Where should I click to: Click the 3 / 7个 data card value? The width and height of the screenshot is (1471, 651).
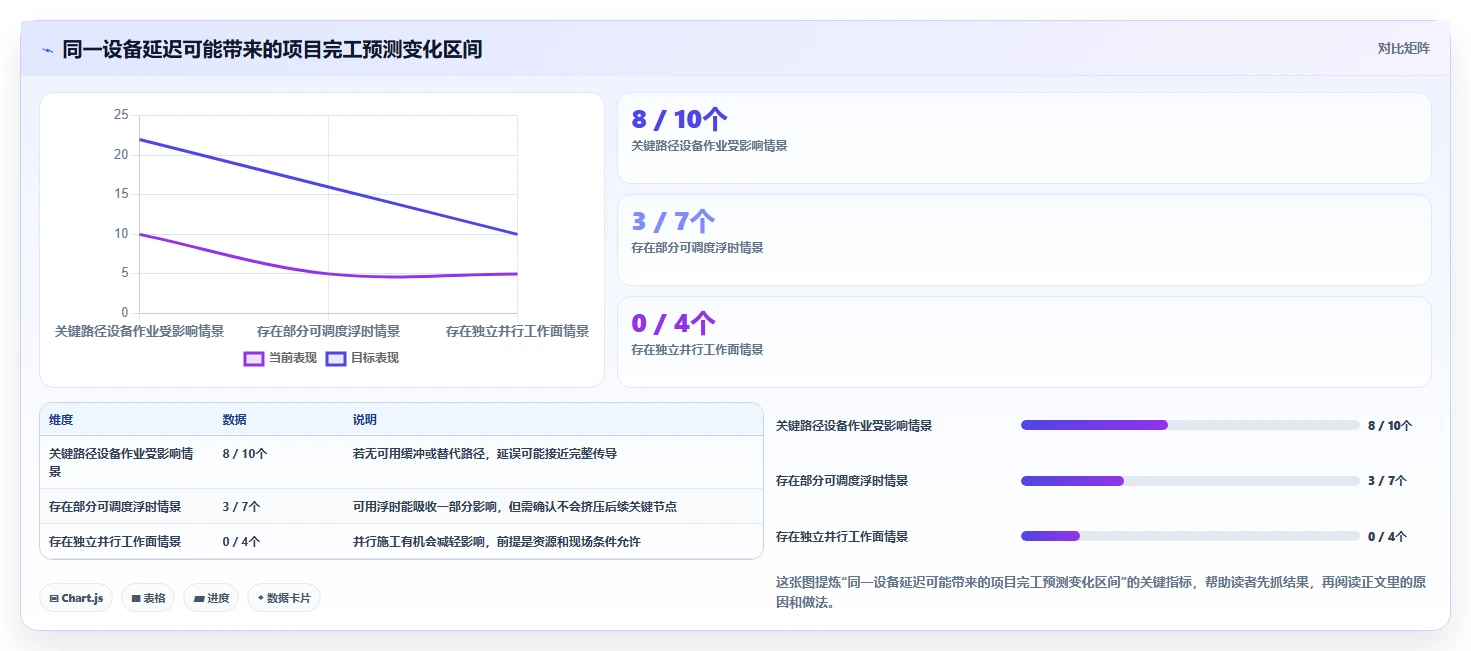673,222
